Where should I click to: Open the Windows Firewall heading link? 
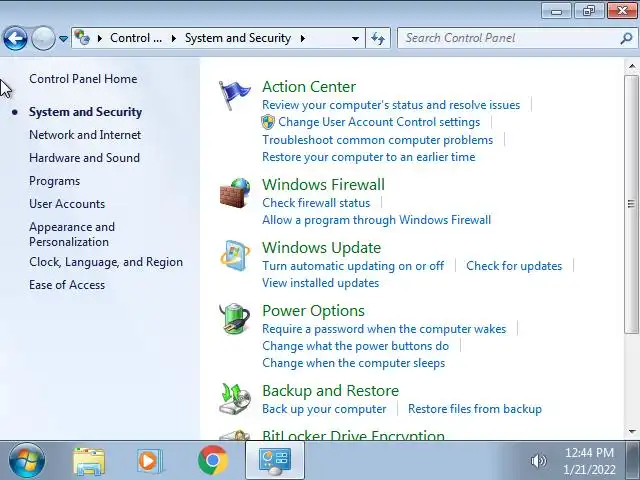coord(323,184)
